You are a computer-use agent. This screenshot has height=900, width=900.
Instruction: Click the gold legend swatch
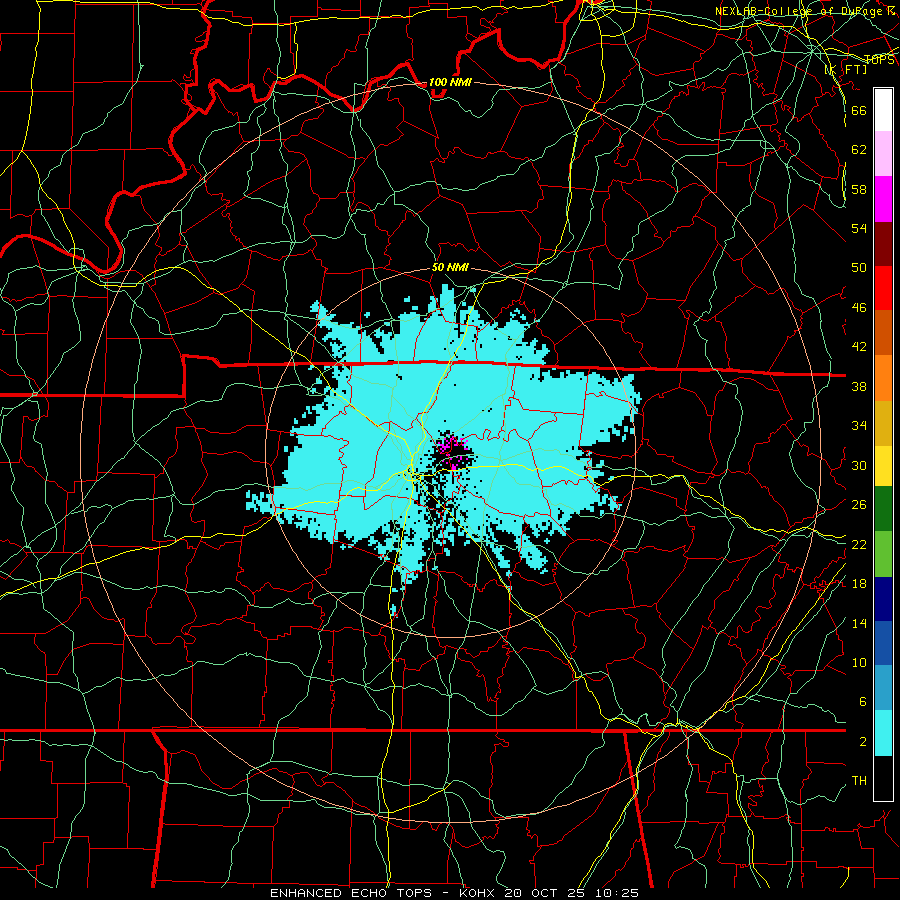(883, 423)
